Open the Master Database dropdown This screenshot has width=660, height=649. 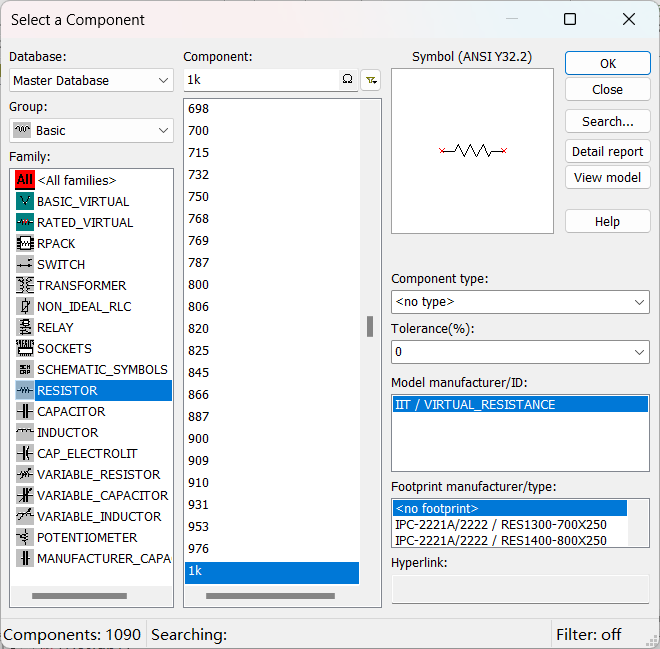[91, 80]
